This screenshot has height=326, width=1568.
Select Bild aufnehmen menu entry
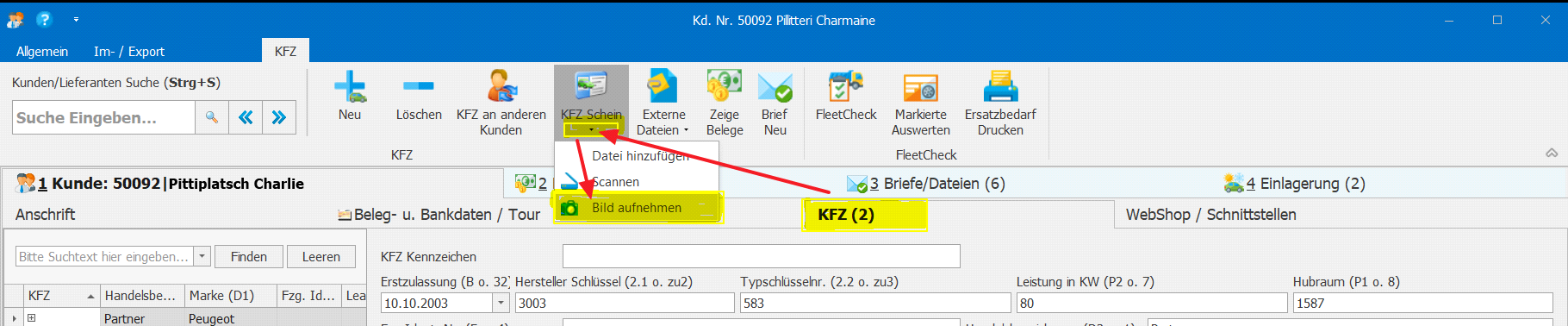pos(637,208)
